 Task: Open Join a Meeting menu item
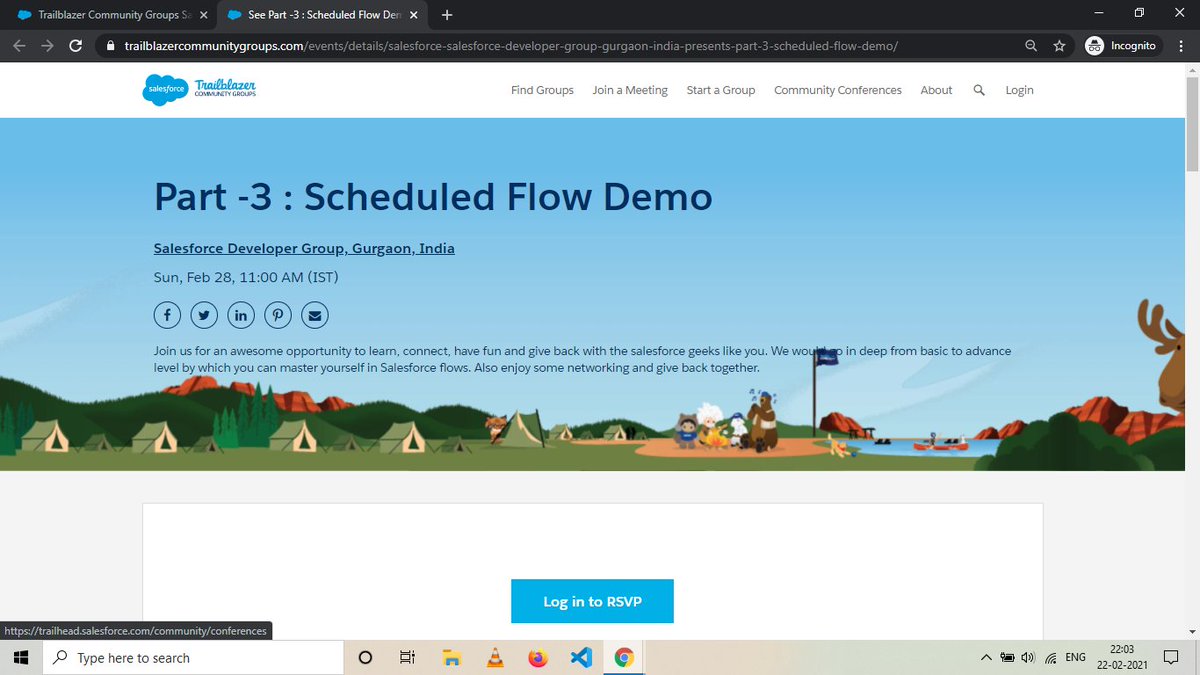[x=630, y=90]
